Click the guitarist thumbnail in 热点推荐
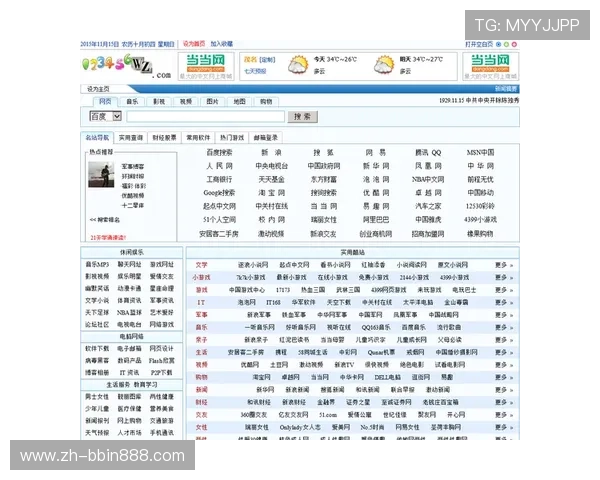Image resolution: width=600 pixels, height=480 pixels. click(101, 174)
